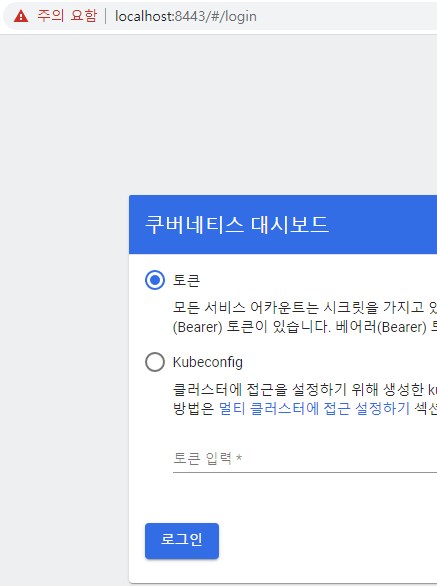Select the 토큰 radio button
The height and width of the screenshot is (586, 437).
(155, 280)
